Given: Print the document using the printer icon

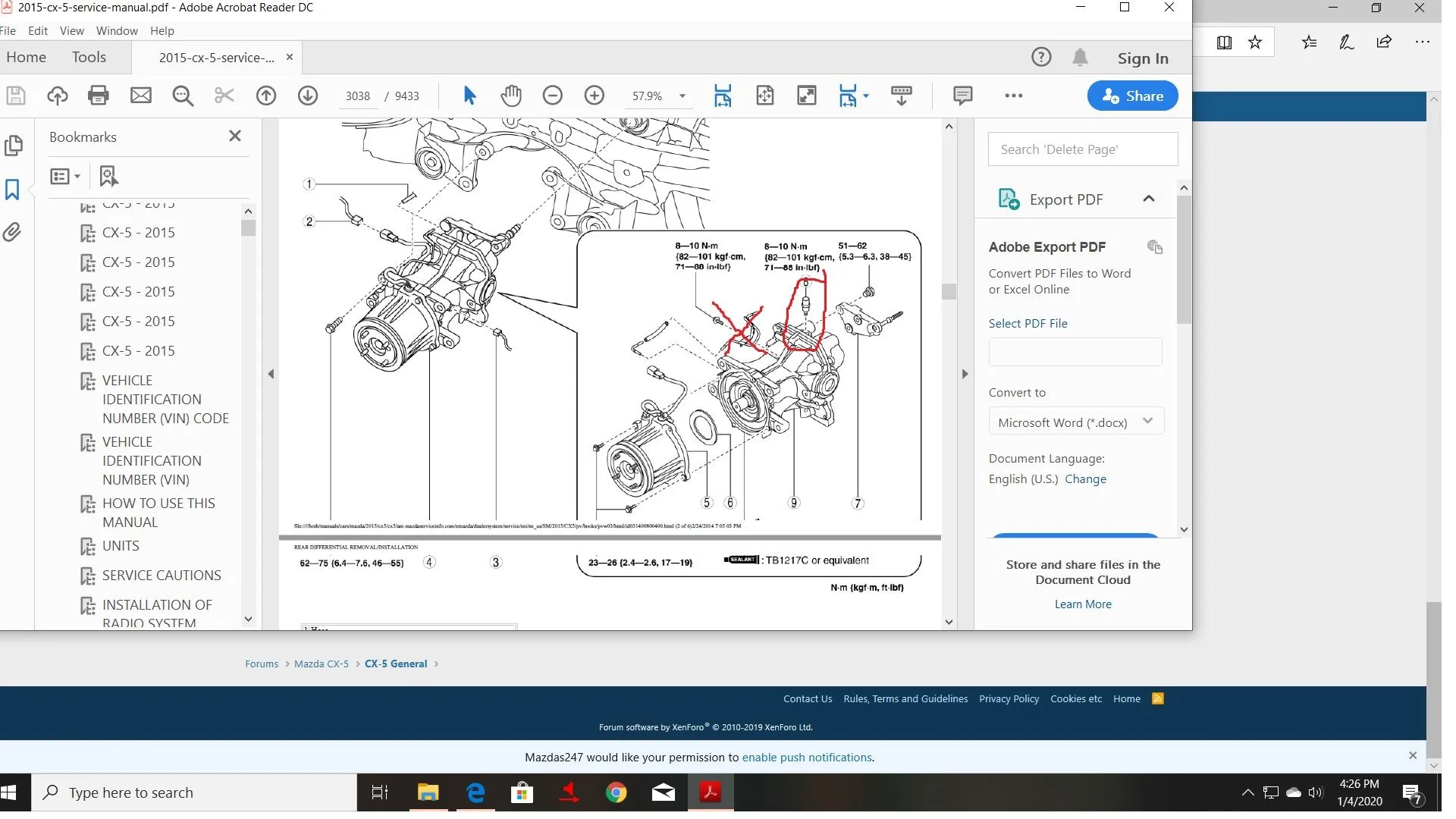Looking at the screenshot, I should click(99, 96).
